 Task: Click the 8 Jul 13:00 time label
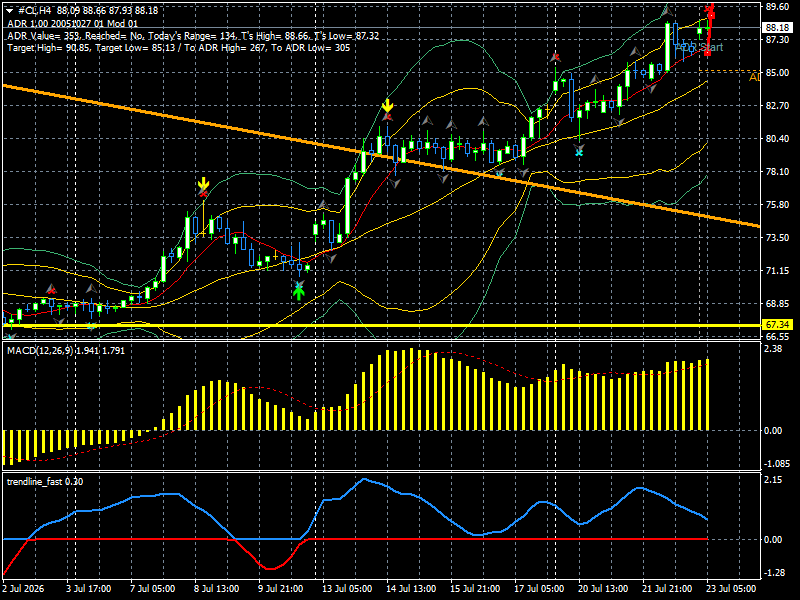coord(216,588)
